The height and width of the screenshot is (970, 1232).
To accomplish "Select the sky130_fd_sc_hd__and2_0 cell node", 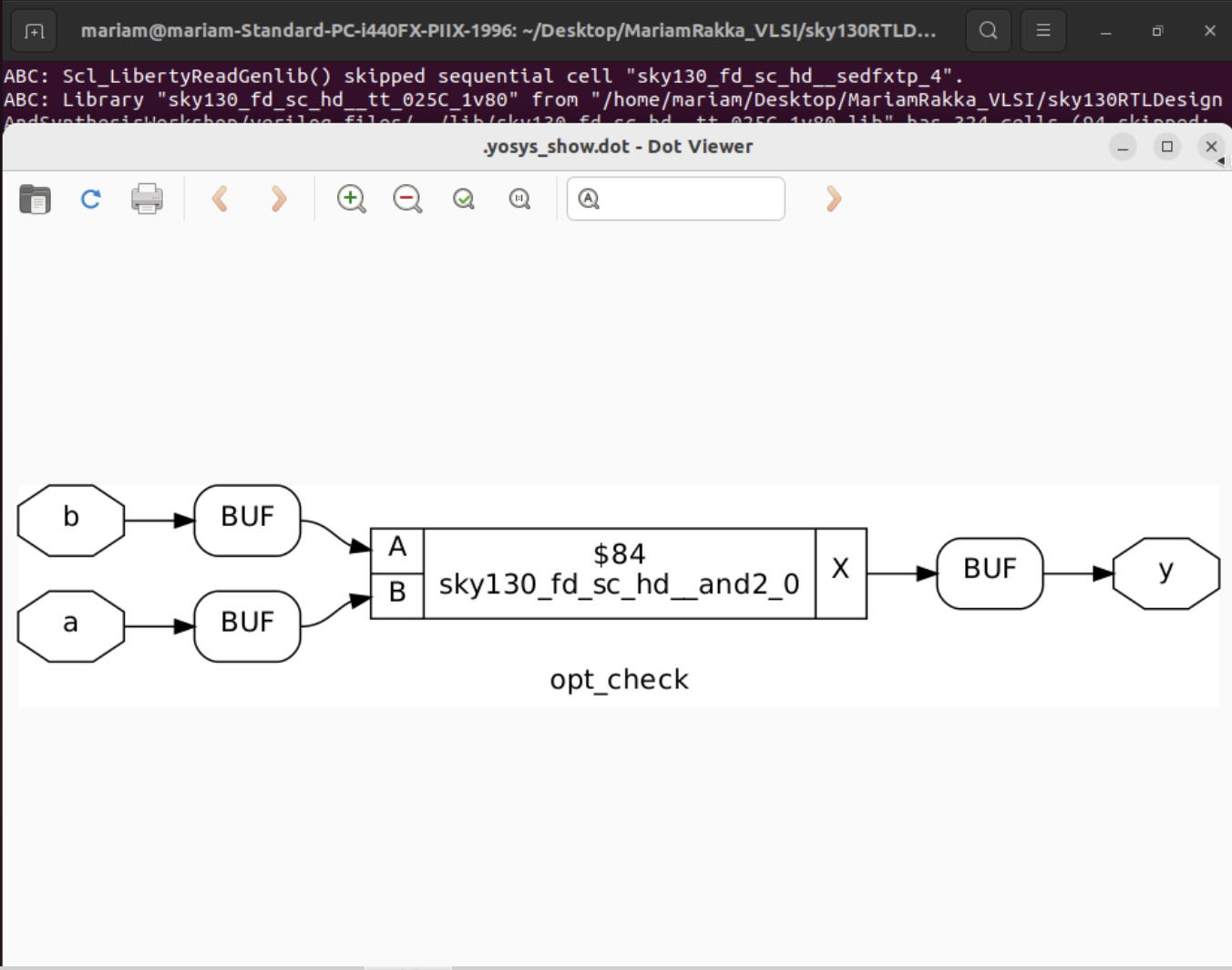I will (618, 573).
